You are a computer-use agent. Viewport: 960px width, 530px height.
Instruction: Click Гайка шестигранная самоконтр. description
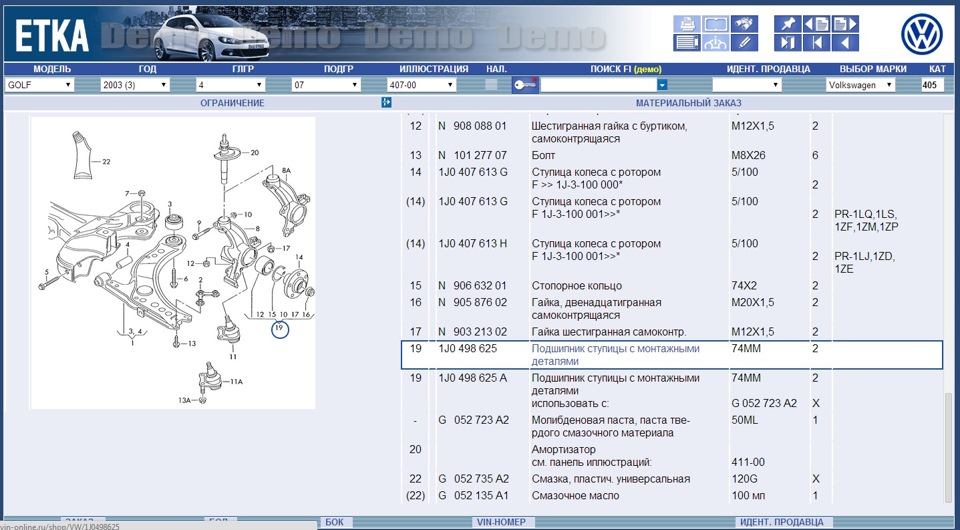(x=609, y=332)
